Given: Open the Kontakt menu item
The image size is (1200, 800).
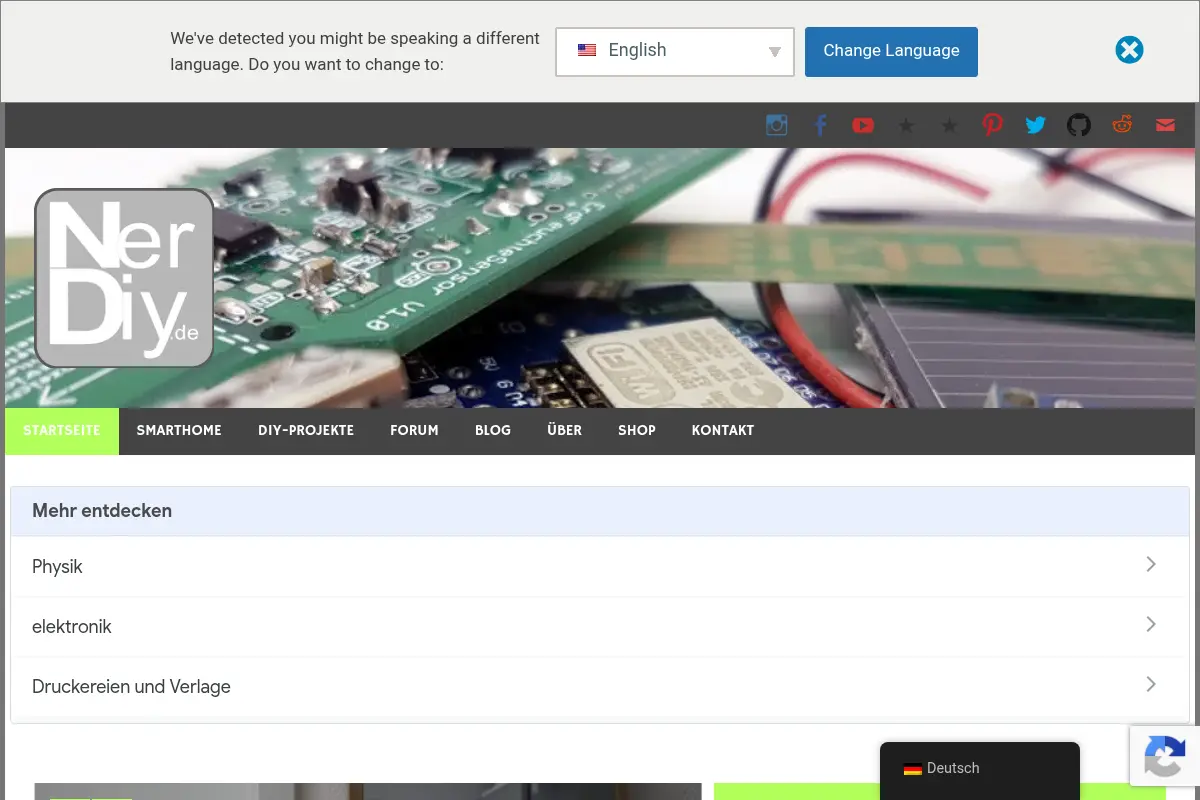Looking at the screenshot, I should [x=723, y=431].
